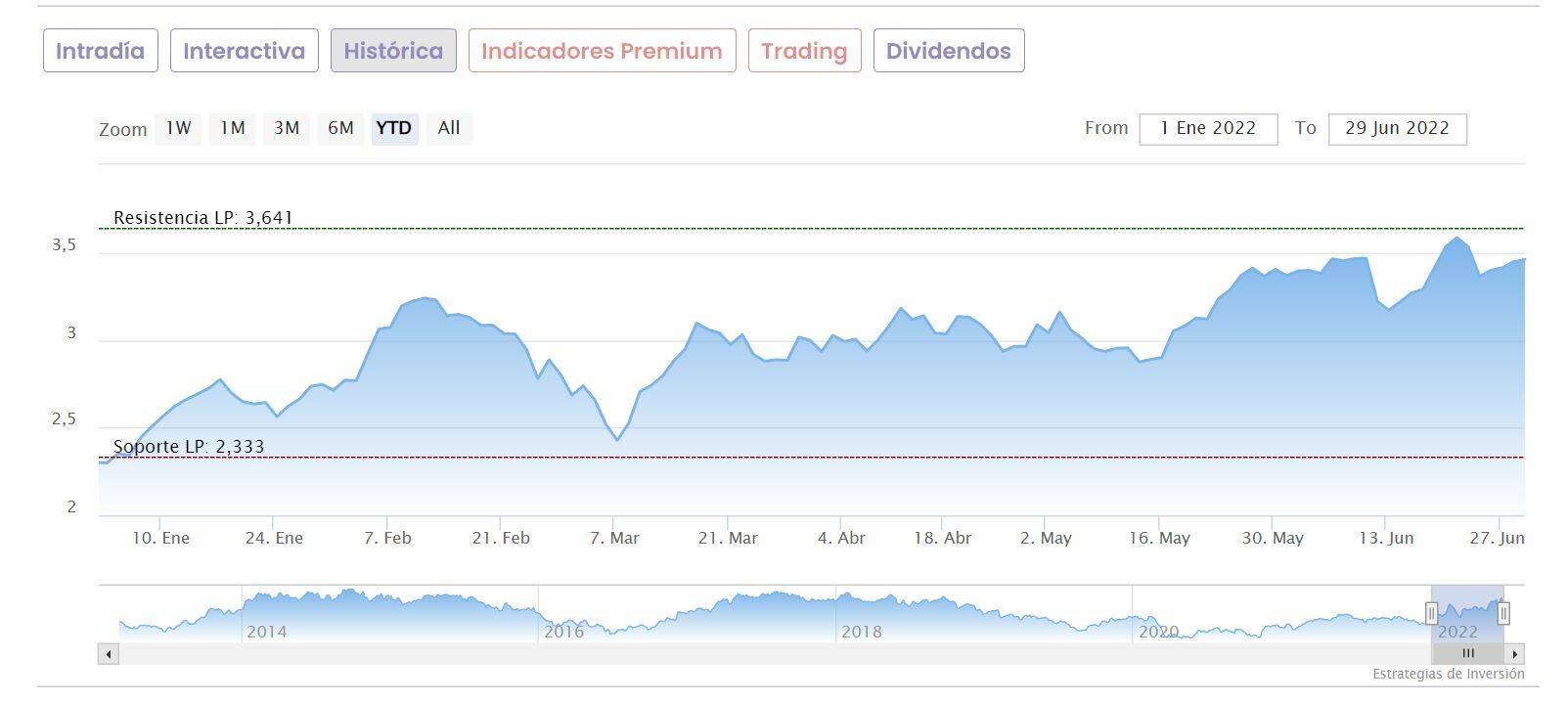Select the YTD zoom option

pyautogui.click(x=394, y=128)
